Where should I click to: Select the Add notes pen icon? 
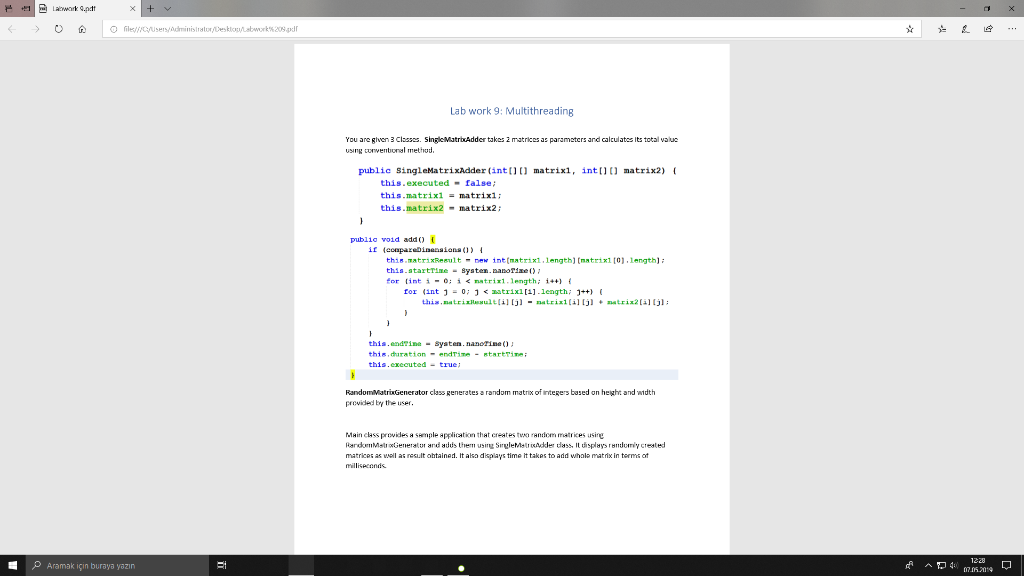pos(967,29)
